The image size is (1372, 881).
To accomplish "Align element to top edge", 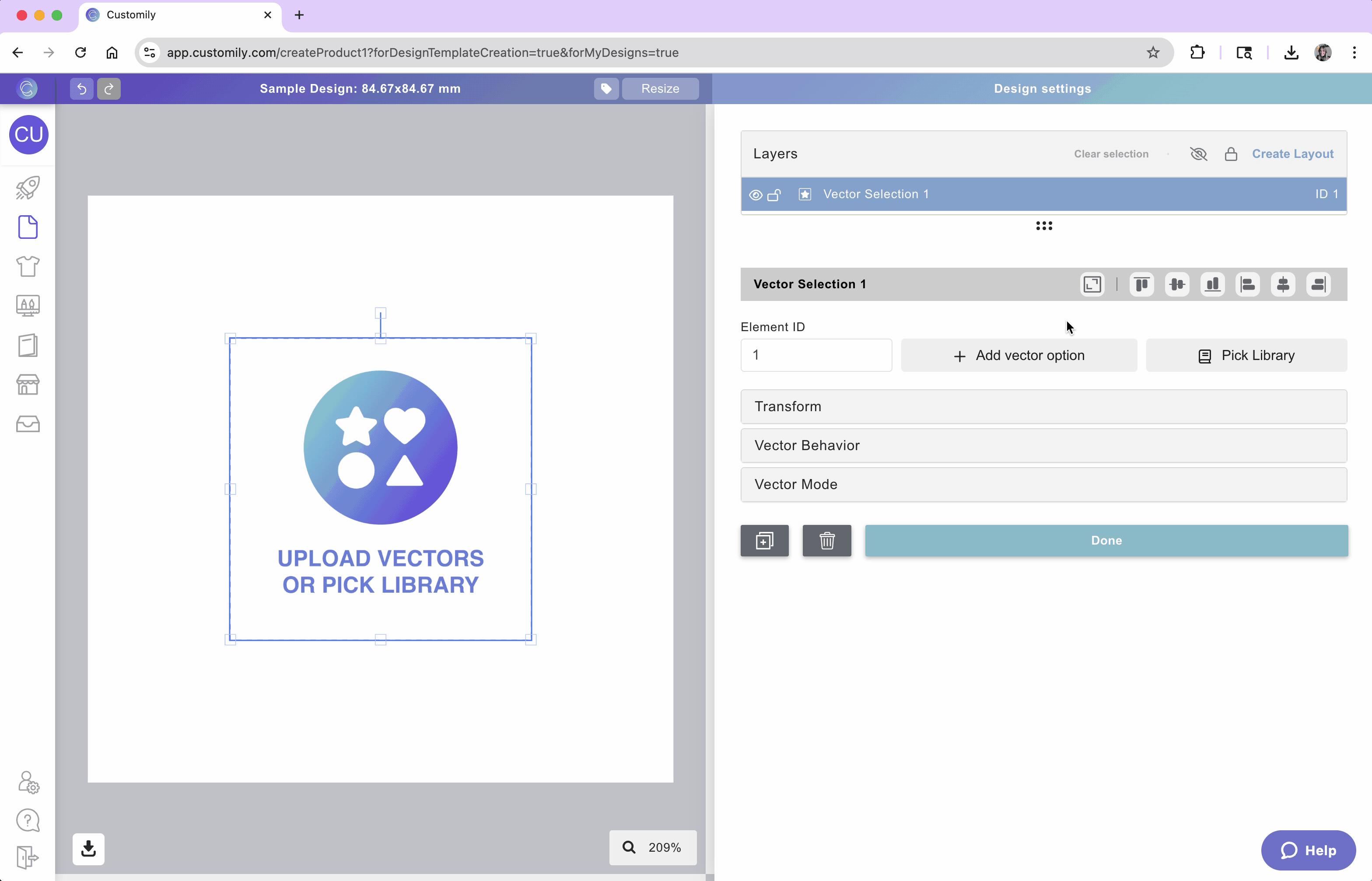I will tap(1141, 284).
